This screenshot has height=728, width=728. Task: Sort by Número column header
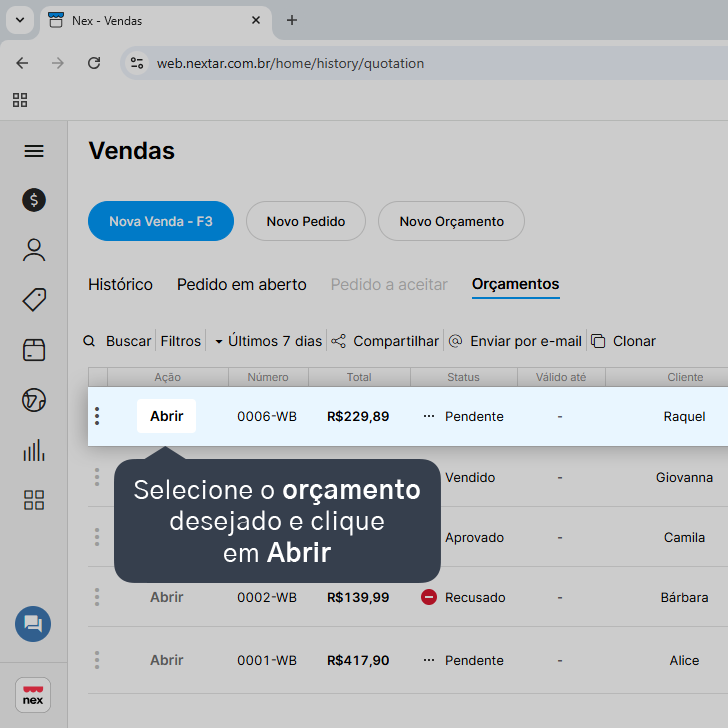tap(268, 377)
